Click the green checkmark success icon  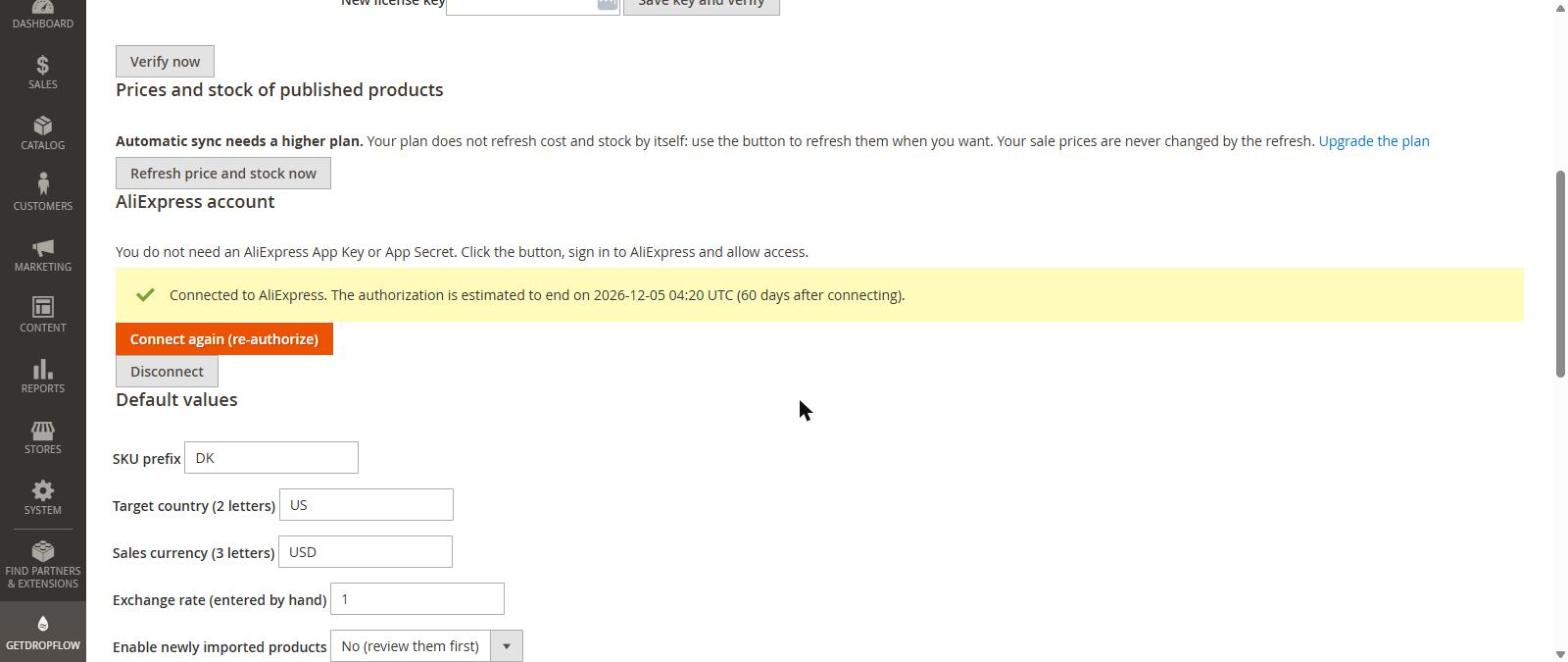coord(145,295)
